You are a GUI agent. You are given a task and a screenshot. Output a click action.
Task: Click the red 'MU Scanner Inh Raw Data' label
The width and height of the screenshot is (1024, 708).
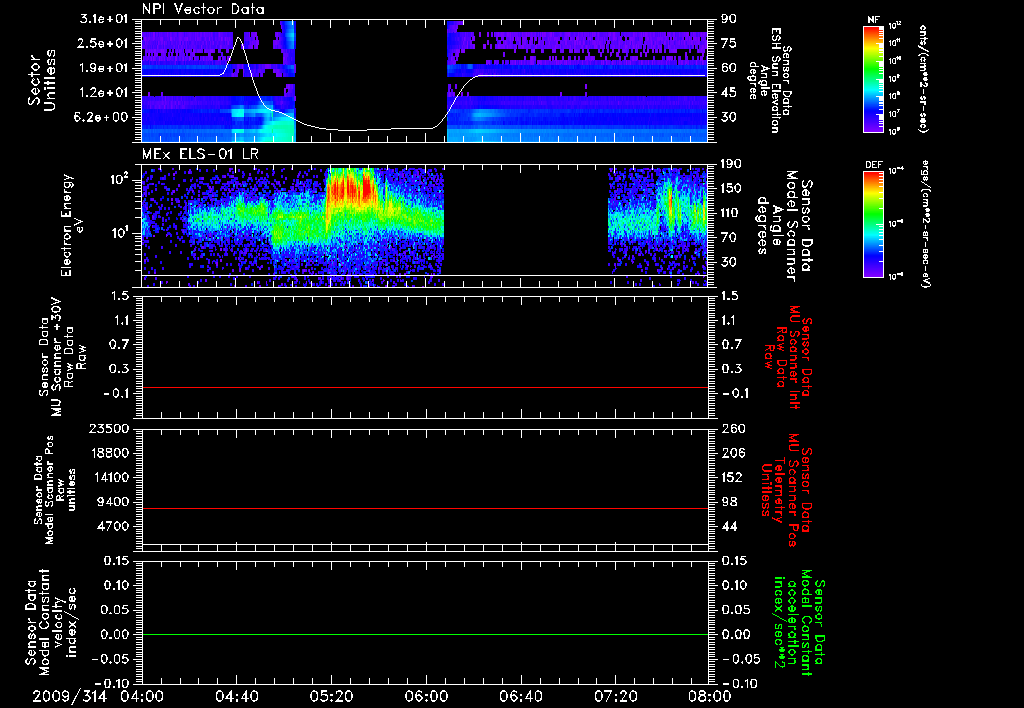click(x=787, y=357)
